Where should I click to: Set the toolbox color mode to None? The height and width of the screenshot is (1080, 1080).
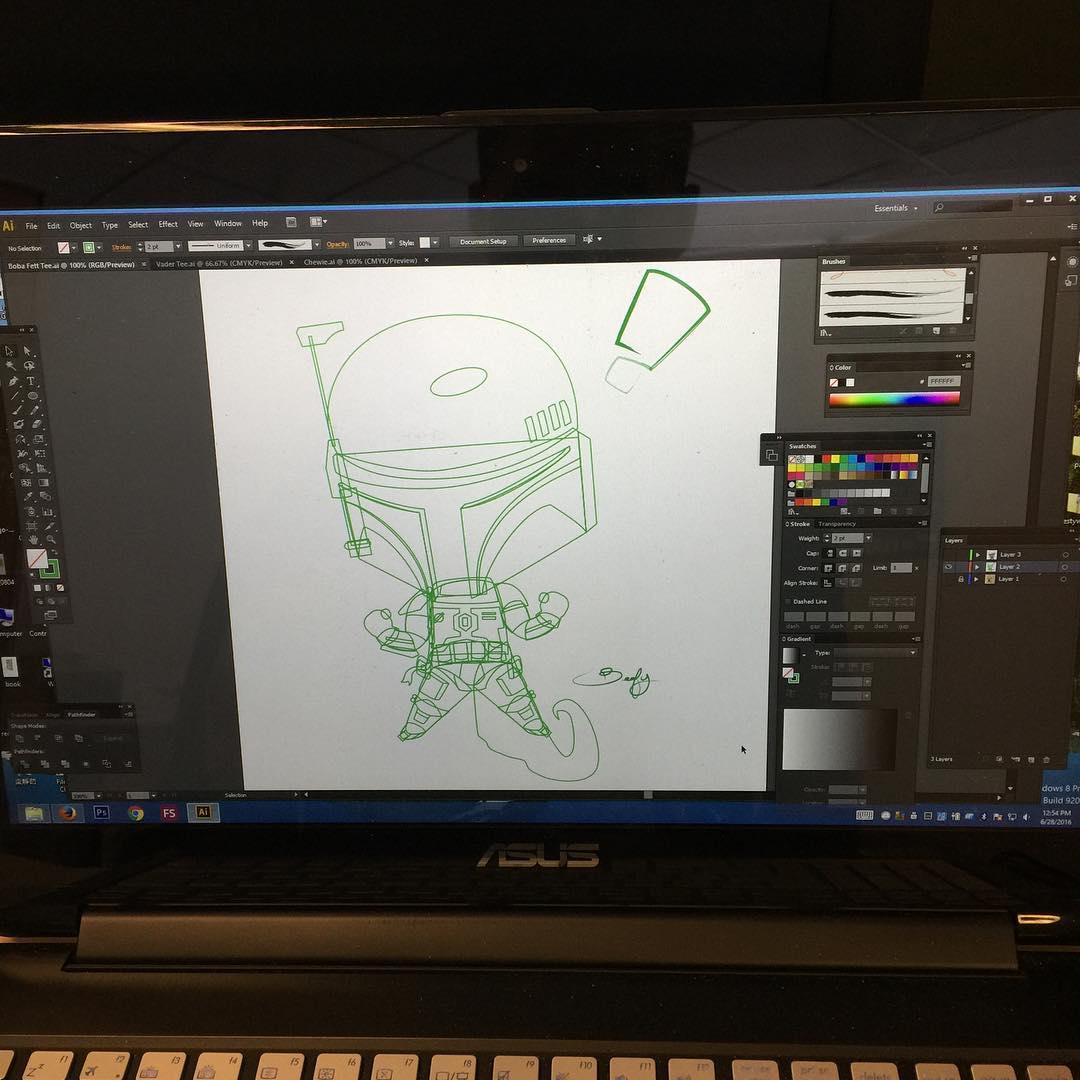point(61,588)
